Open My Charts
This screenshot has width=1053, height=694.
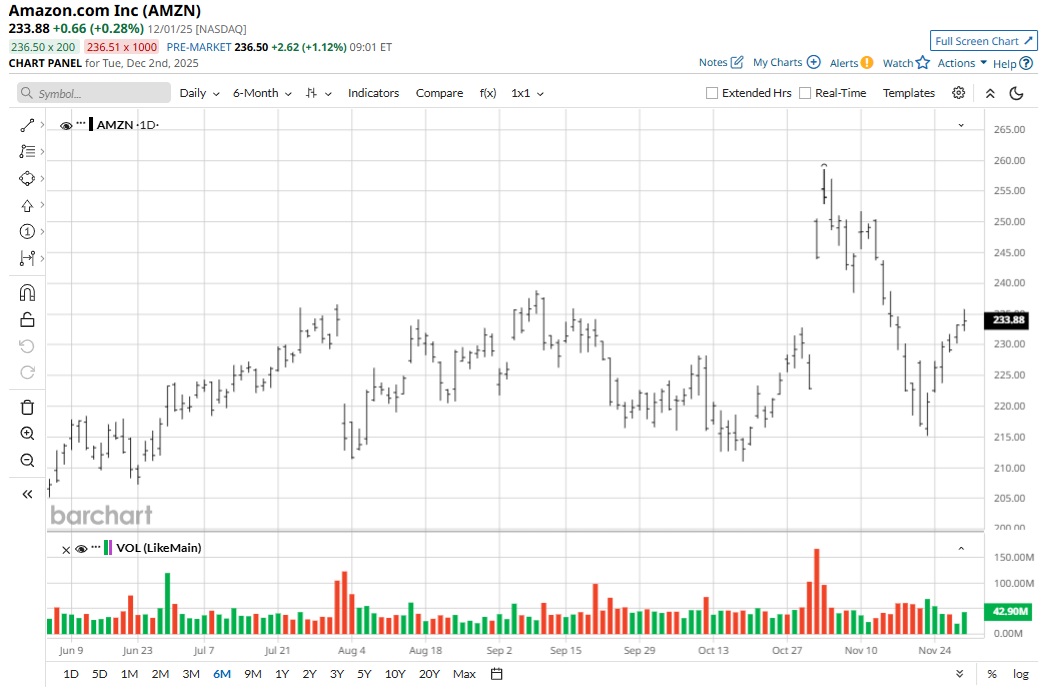tap(786, 62)
